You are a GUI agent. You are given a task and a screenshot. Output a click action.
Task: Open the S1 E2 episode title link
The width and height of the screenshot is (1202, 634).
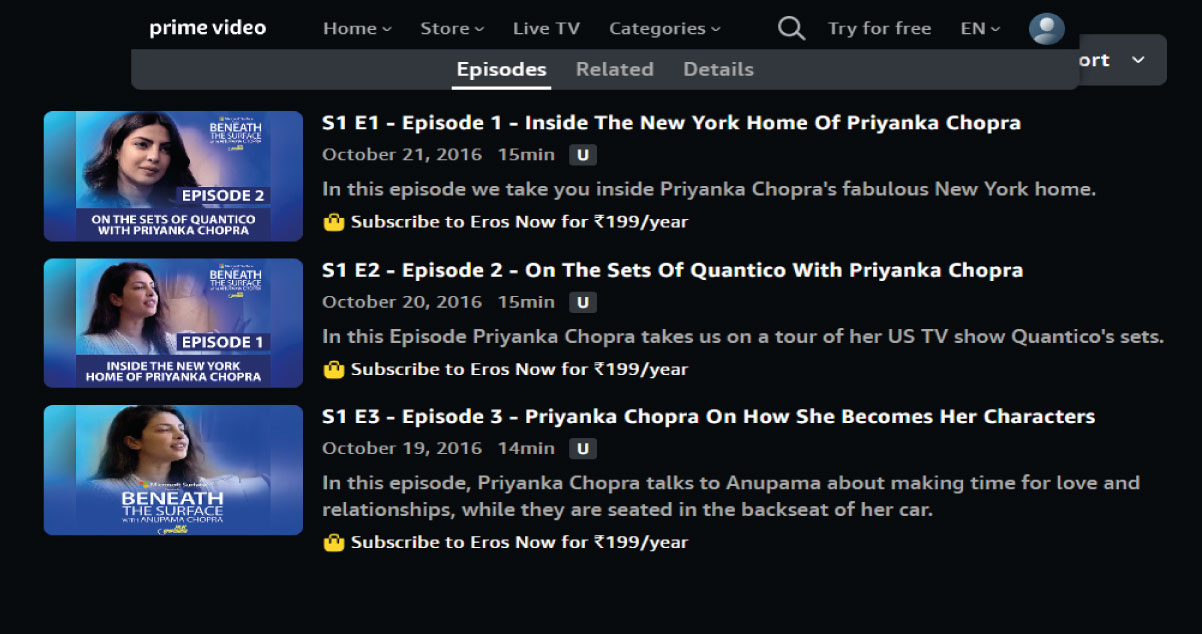672,270
